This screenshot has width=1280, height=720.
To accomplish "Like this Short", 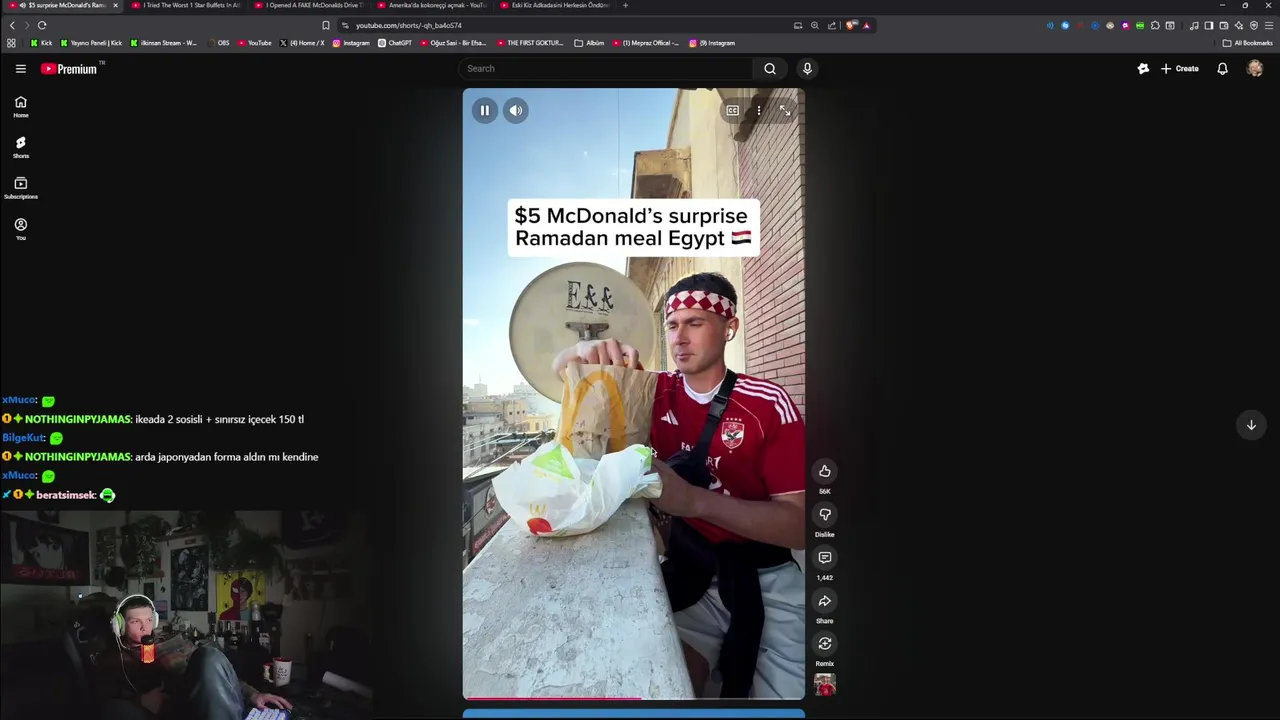I will coord(825,471).
